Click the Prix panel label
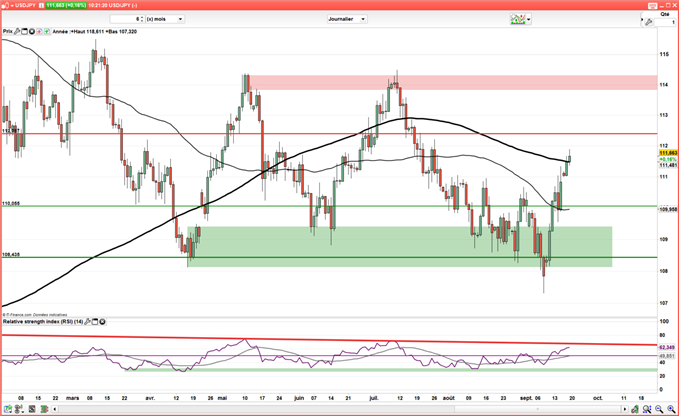 point(8,32)
